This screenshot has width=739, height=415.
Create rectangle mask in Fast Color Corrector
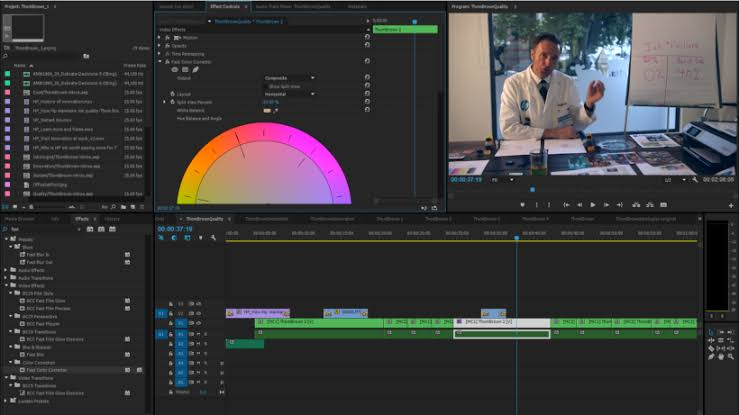coord(185,70)
